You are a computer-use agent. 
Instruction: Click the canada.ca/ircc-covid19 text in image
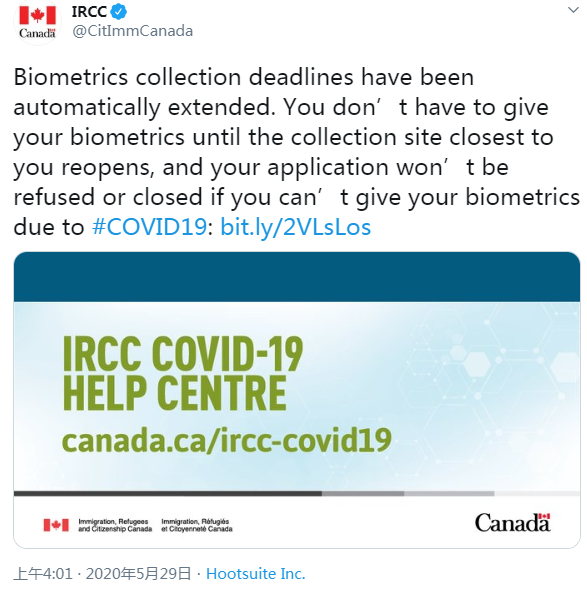(x=226, y=440)
